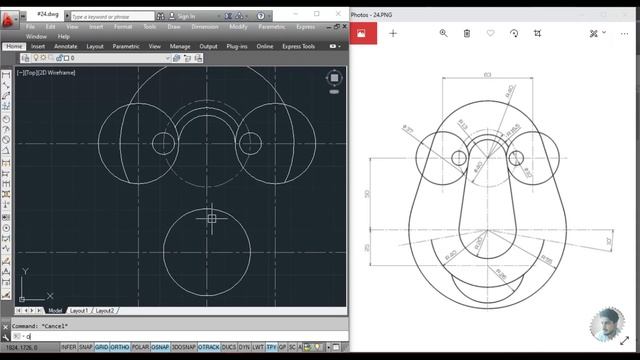The height and width of the screenshot is (360, 640).
Task: Click layer 0 color swatch
Action: pyautogui.click(x=66, y=58)
